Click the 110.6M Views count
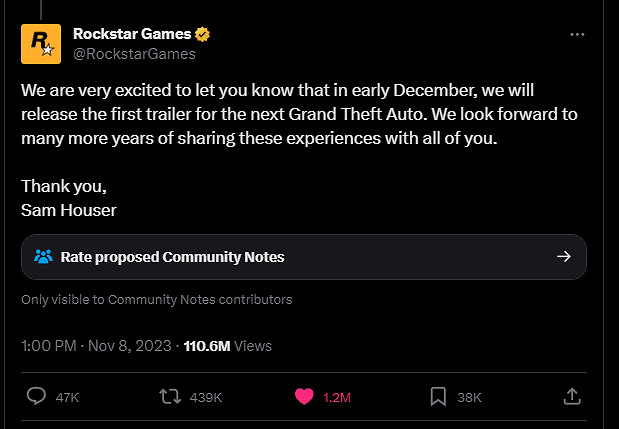 [x=227, y=346]
